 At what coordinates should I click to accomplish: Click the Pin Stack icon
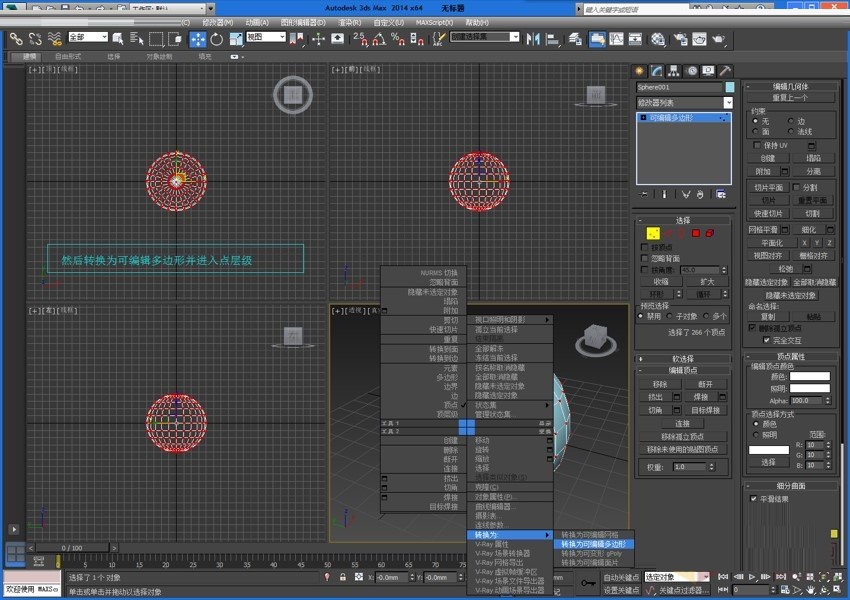[644, 195]
